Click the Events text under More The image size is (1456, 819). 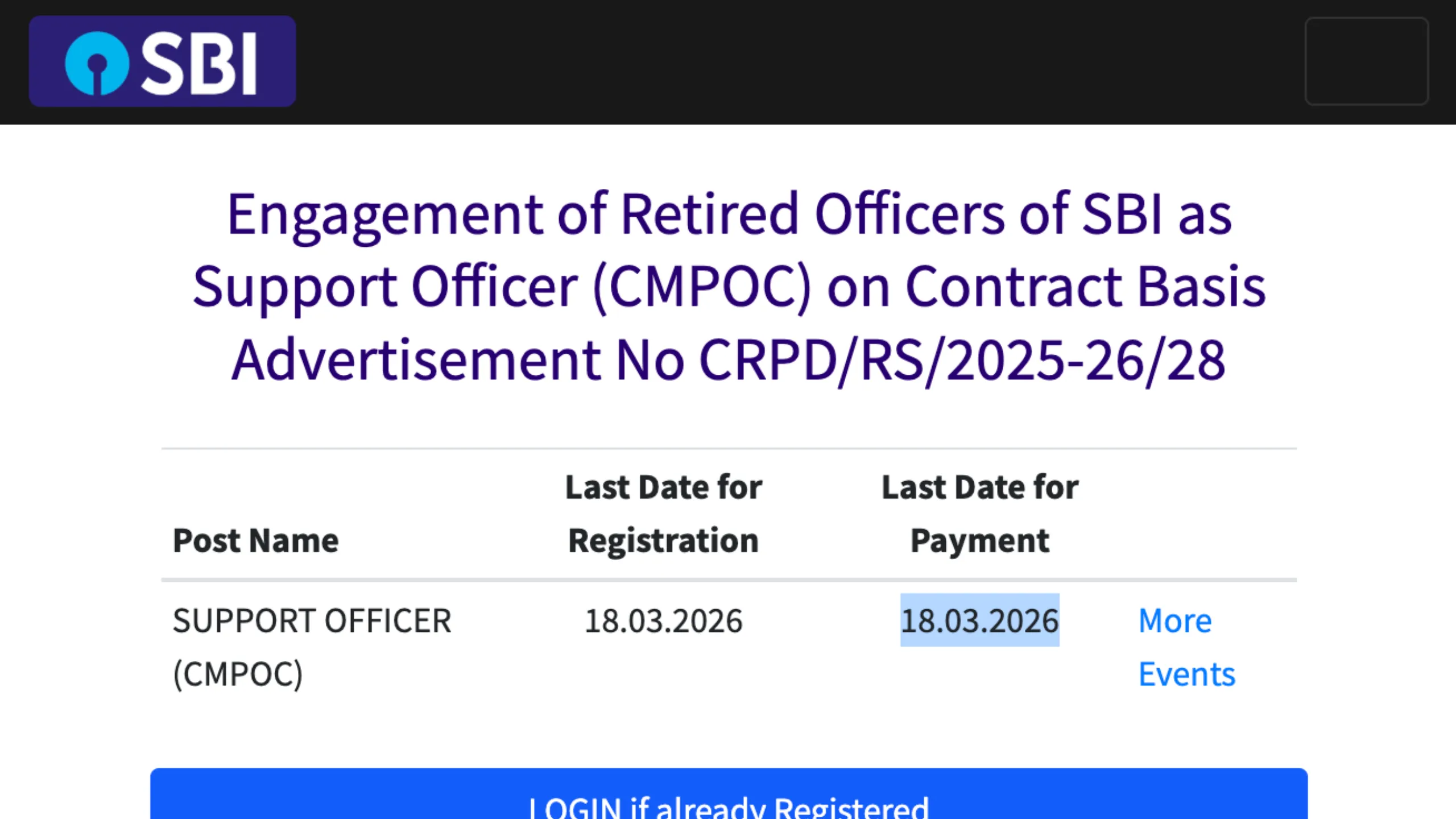1186,673
